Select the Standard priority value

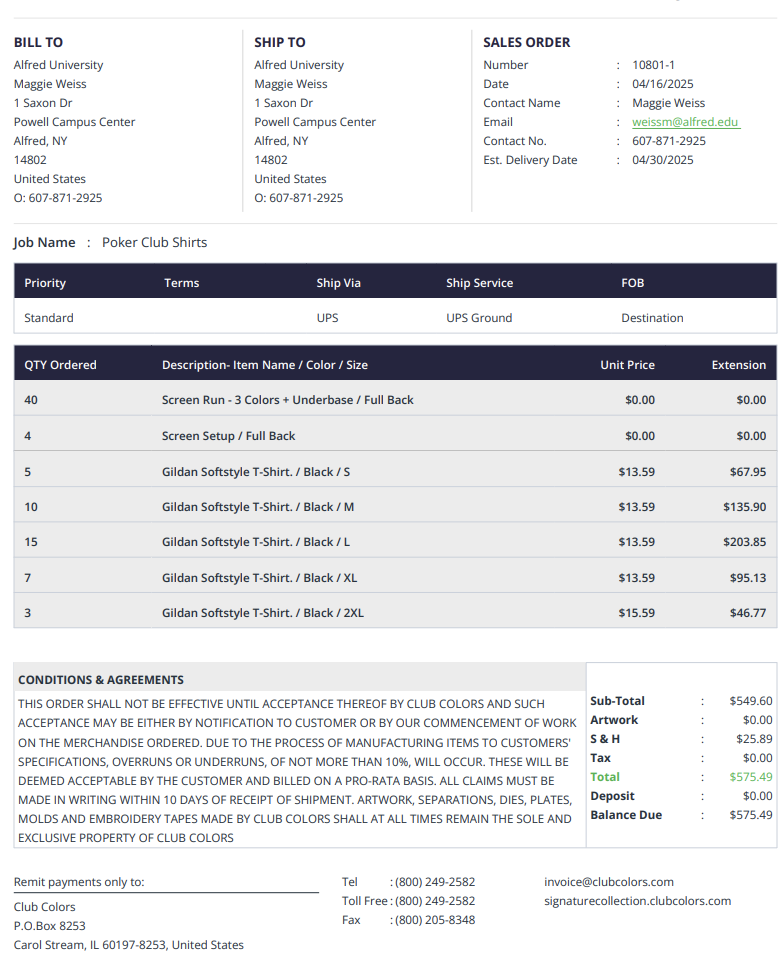(x=48, y=318)
